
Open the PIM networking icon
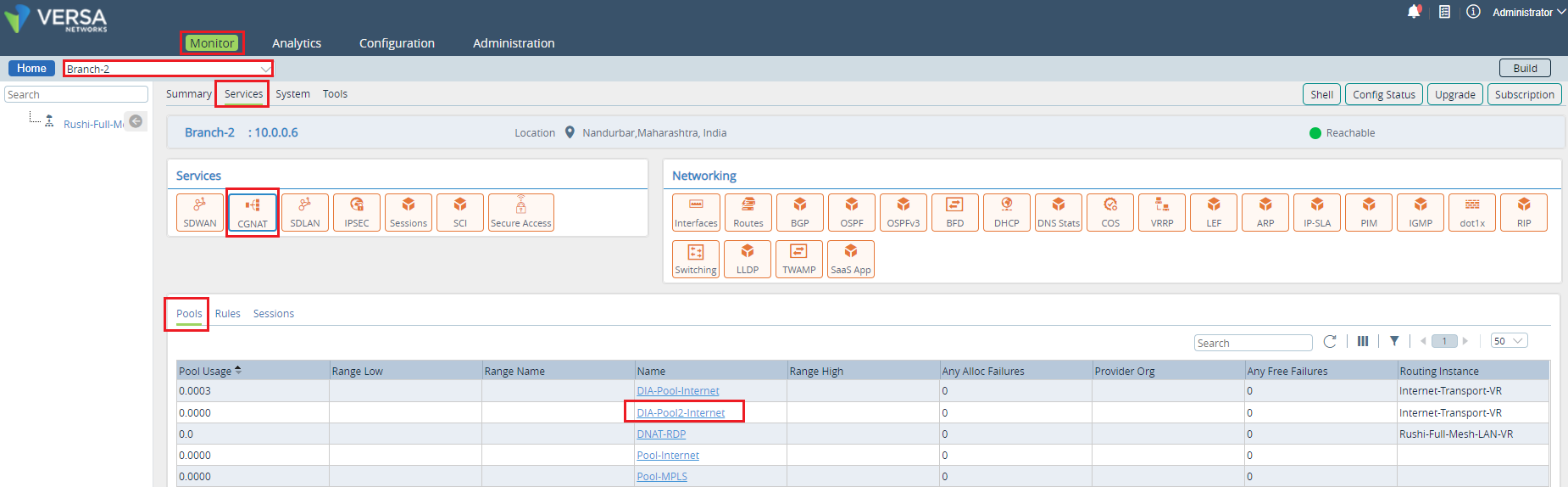(x=1369, y=212)
